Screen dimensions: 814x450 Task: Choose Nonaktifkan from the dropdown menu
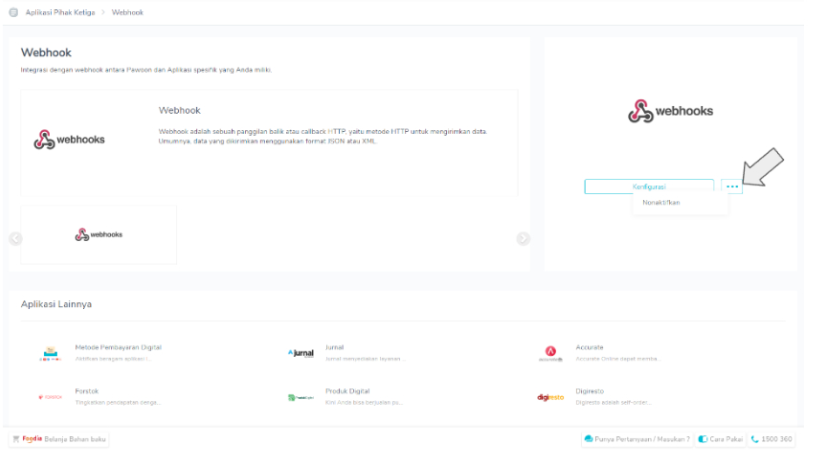pyautogui.click(x=661, y=202)
